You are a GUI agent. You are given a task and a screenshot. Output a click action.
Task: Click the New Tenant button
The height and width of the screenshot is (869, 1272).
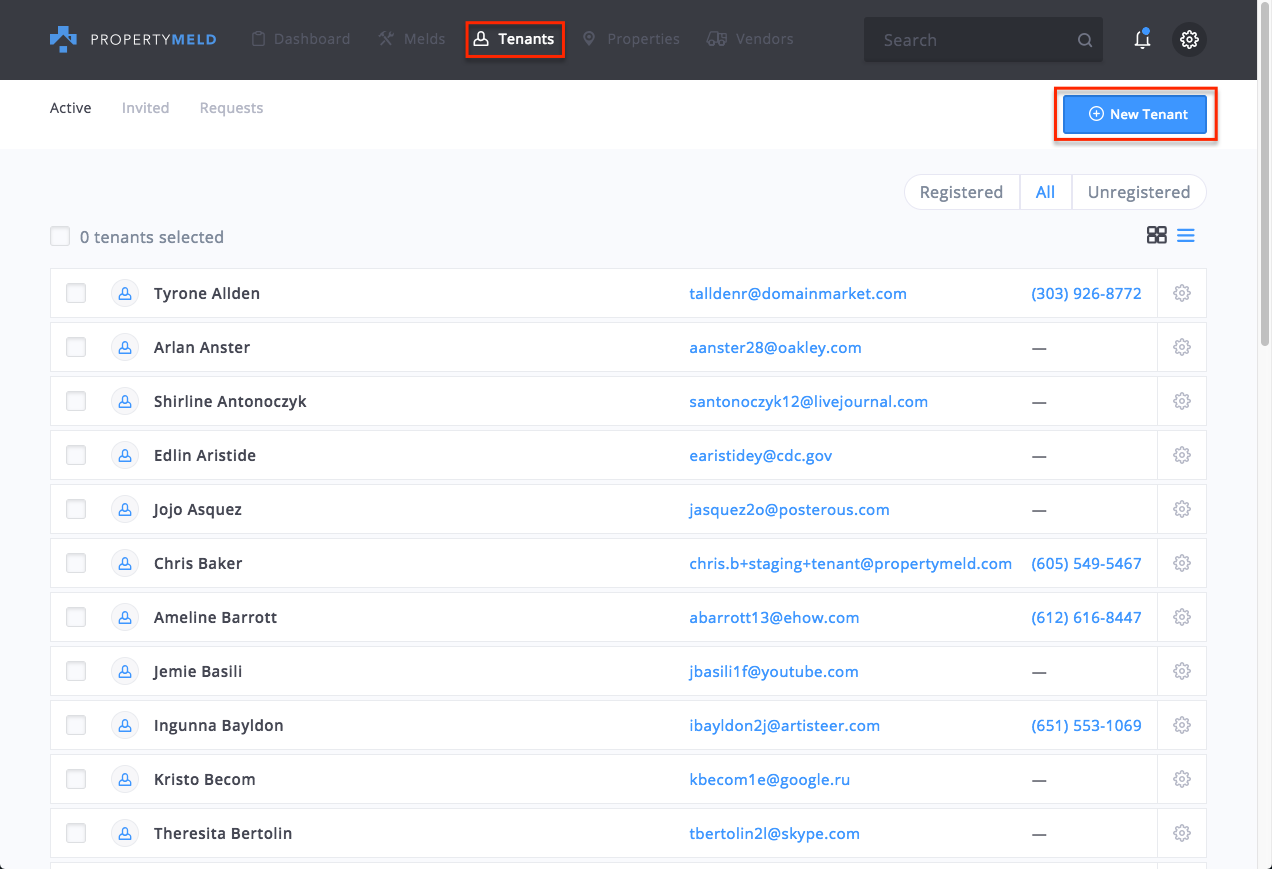pos(1135,114)
